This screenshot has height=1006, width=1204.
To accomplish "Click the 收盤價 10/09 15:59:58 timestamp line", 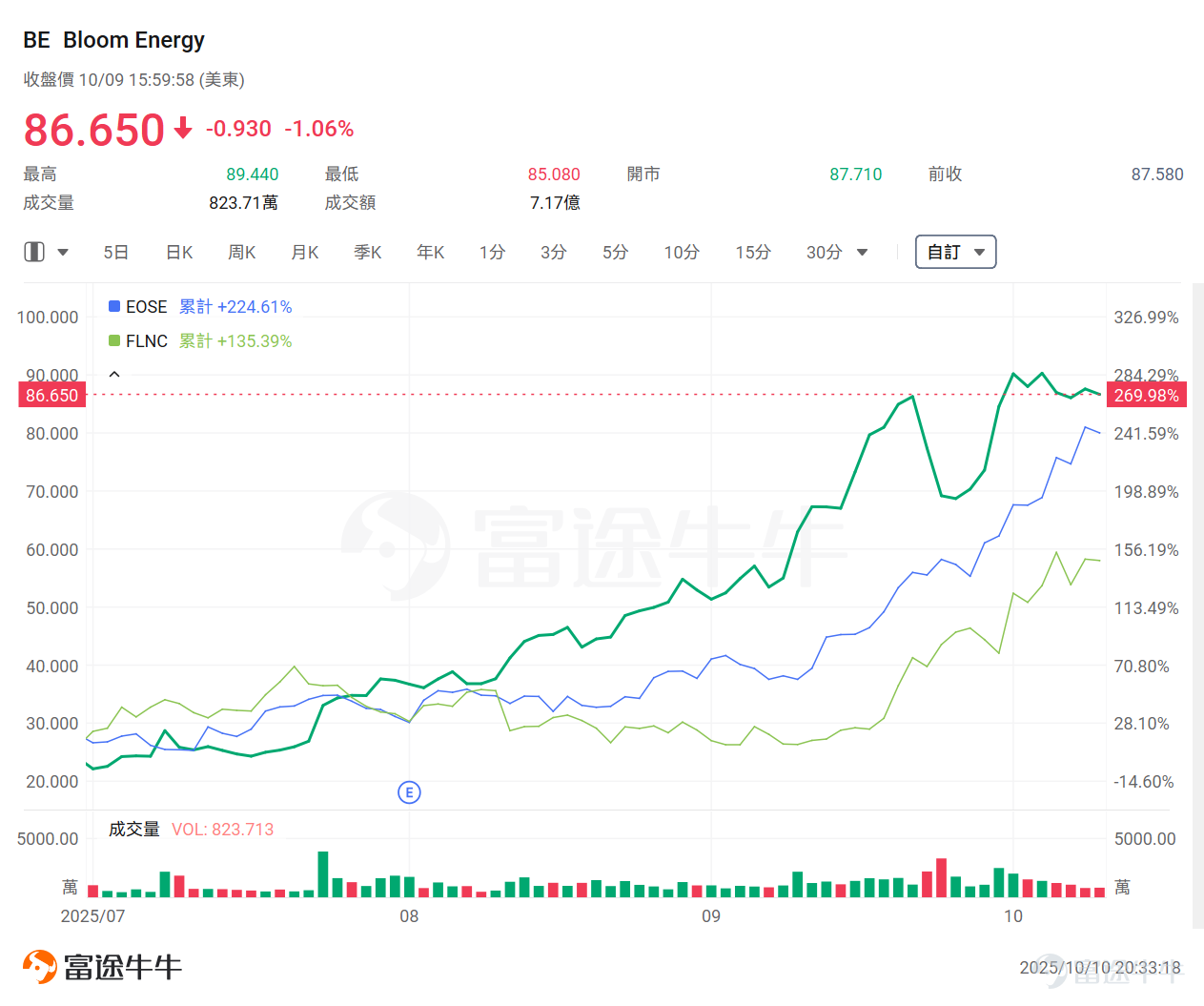I will click(134, 80).
